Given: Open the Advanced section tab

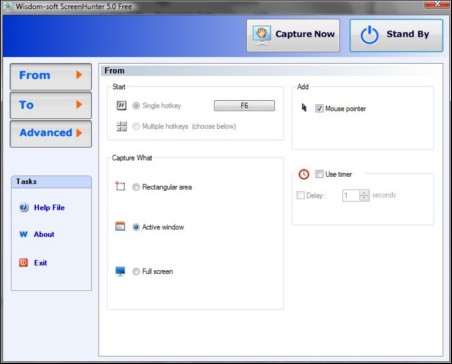Looking at the screenshot, I should 51,134.
